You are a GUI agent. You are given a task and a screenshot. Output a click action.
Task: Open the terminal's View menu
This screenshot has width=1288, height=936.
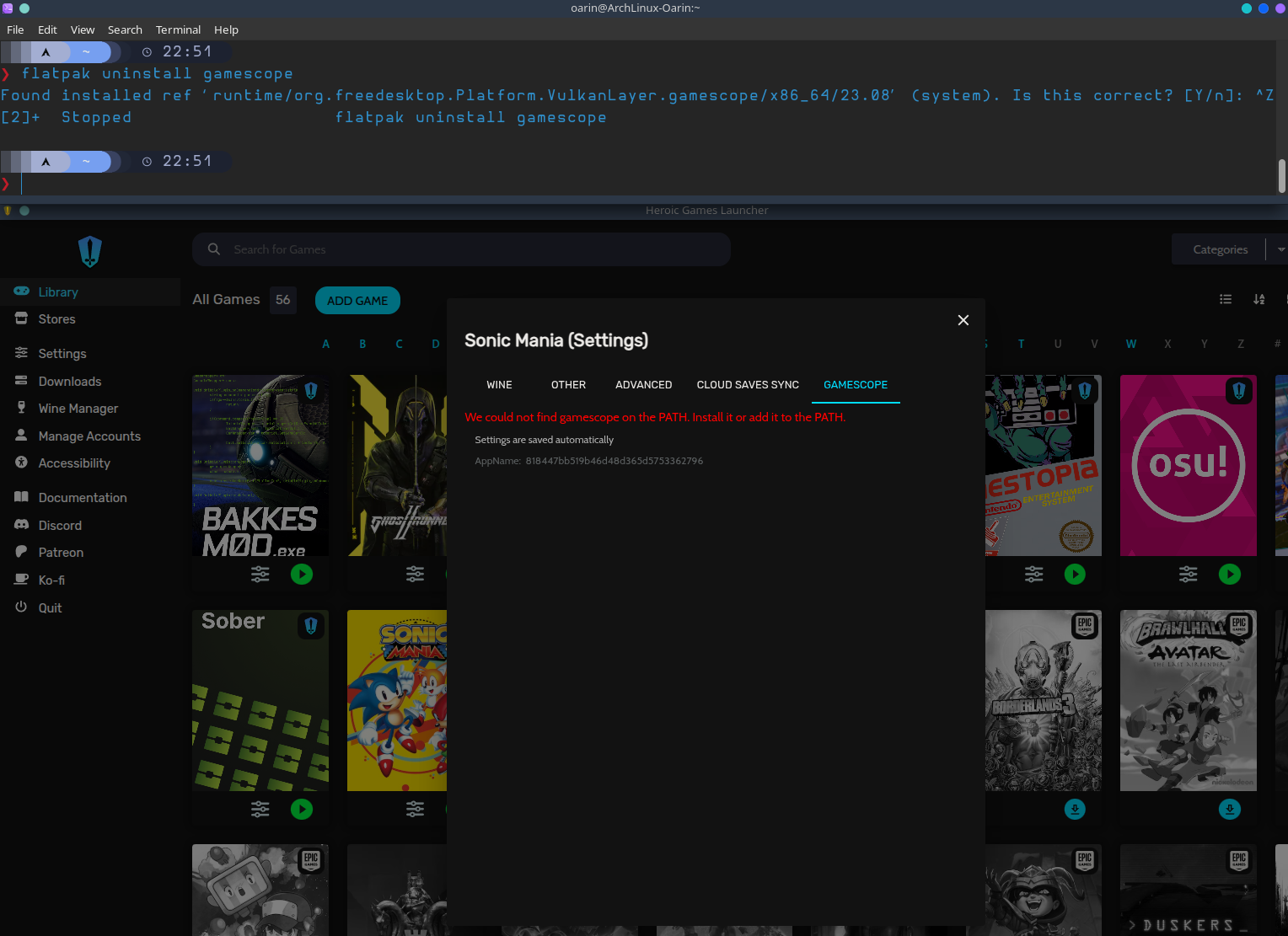[83, 29]
